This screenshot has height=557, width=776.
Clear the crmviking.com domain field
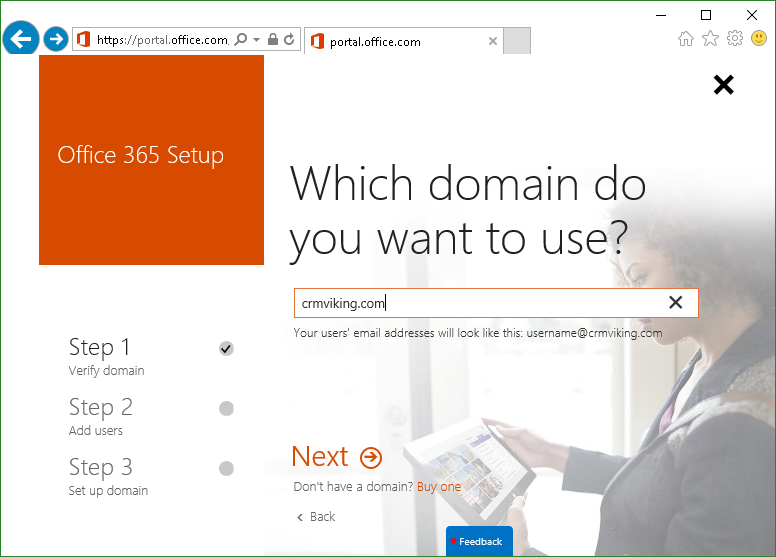click(676, 303)
